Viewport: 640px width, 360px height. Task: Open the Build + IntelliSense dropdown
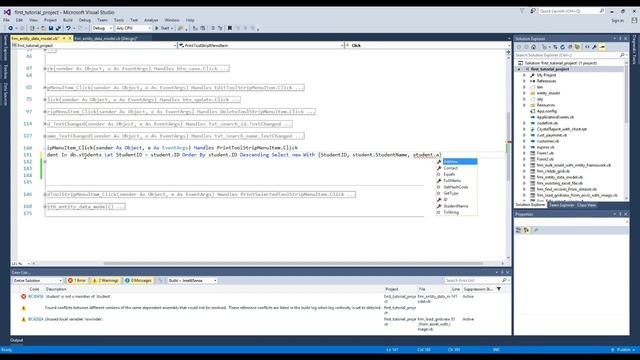[x=192, y=280]
